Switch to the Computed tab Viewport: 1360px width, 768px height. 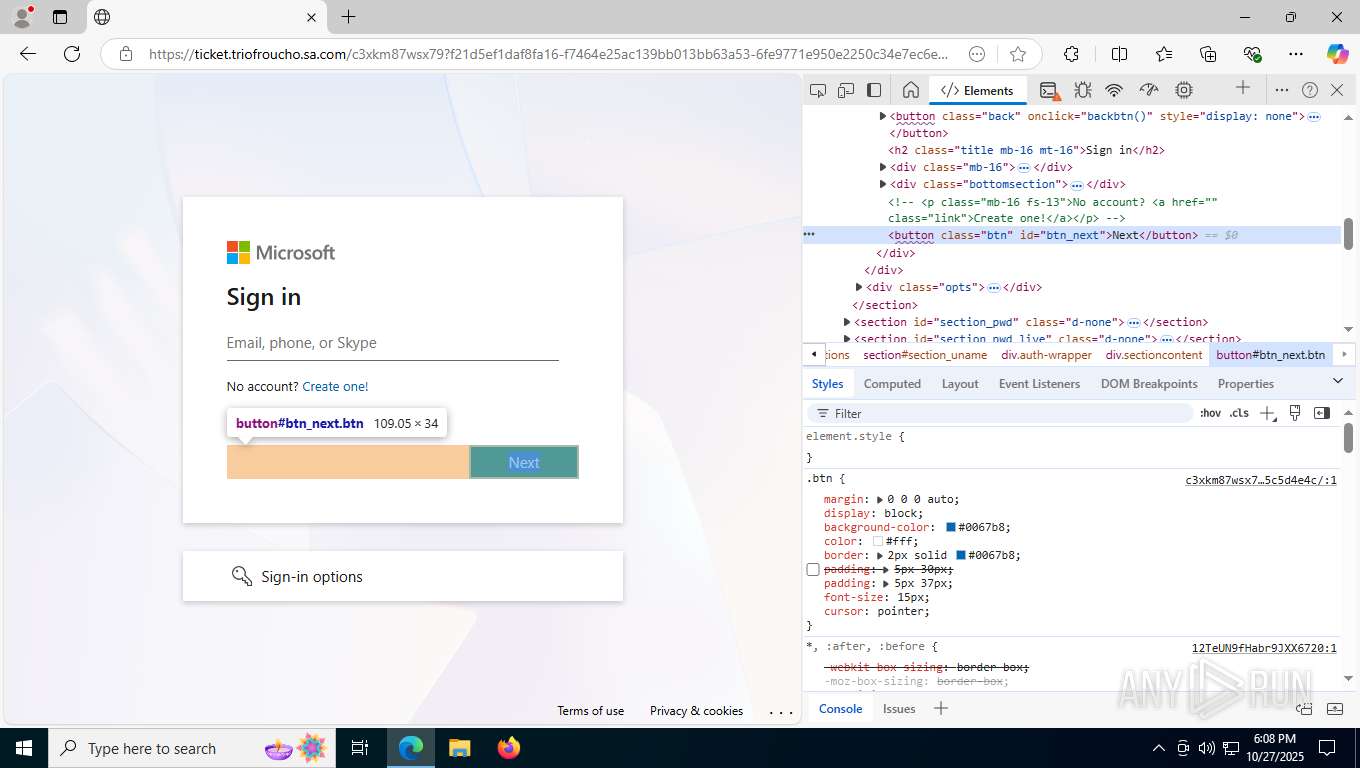pyautogui.click(x=892, y=383)
